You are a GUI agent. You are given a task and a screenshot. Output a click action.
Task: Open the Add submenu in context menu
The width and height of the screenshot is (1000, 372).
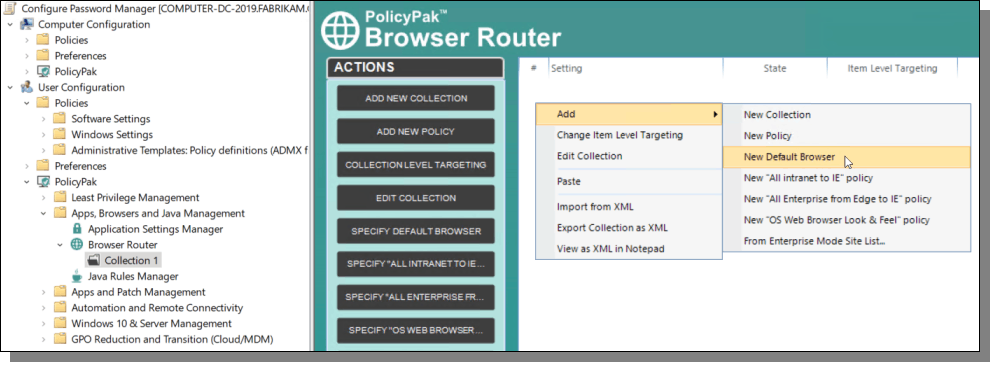tap(629, 114)
